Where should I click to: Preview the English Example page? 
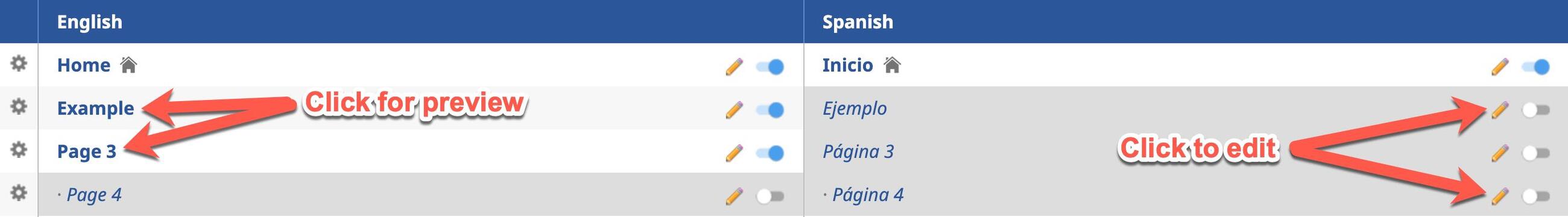pyautogui.click(x=95, y=108)
